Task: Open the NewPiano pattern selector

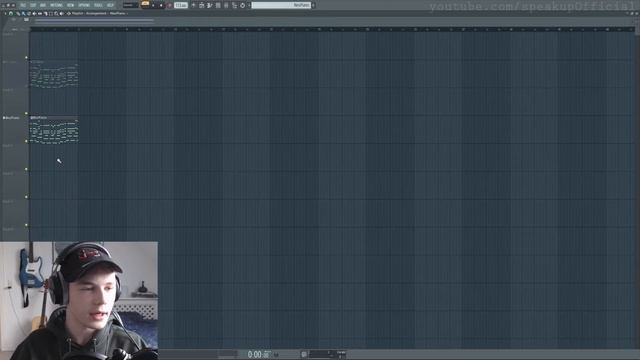Action: (281, 5)
